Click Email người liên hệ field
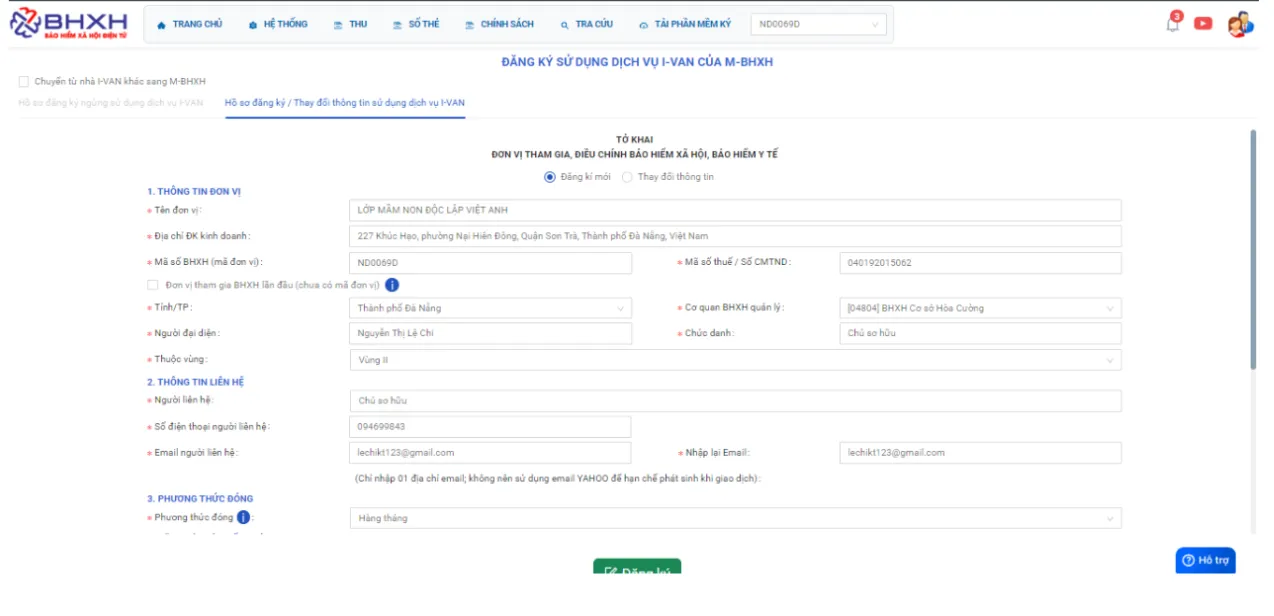 point(490,453)
